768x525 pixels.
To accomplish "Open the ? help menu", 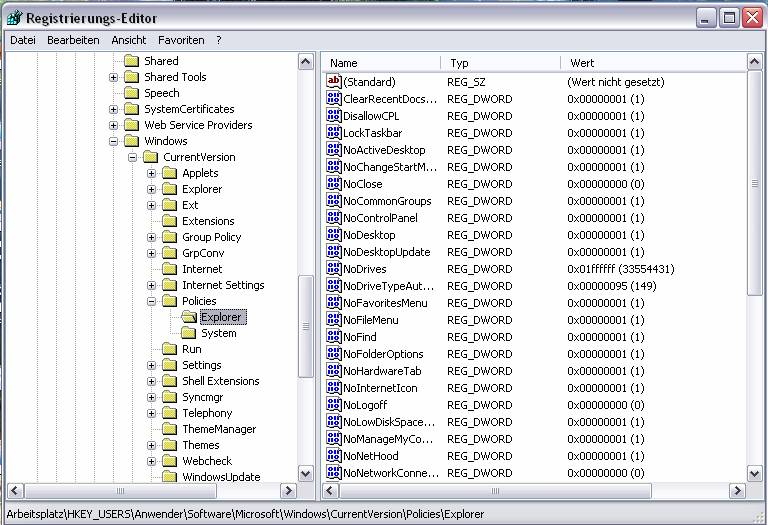I will (218, 40).
